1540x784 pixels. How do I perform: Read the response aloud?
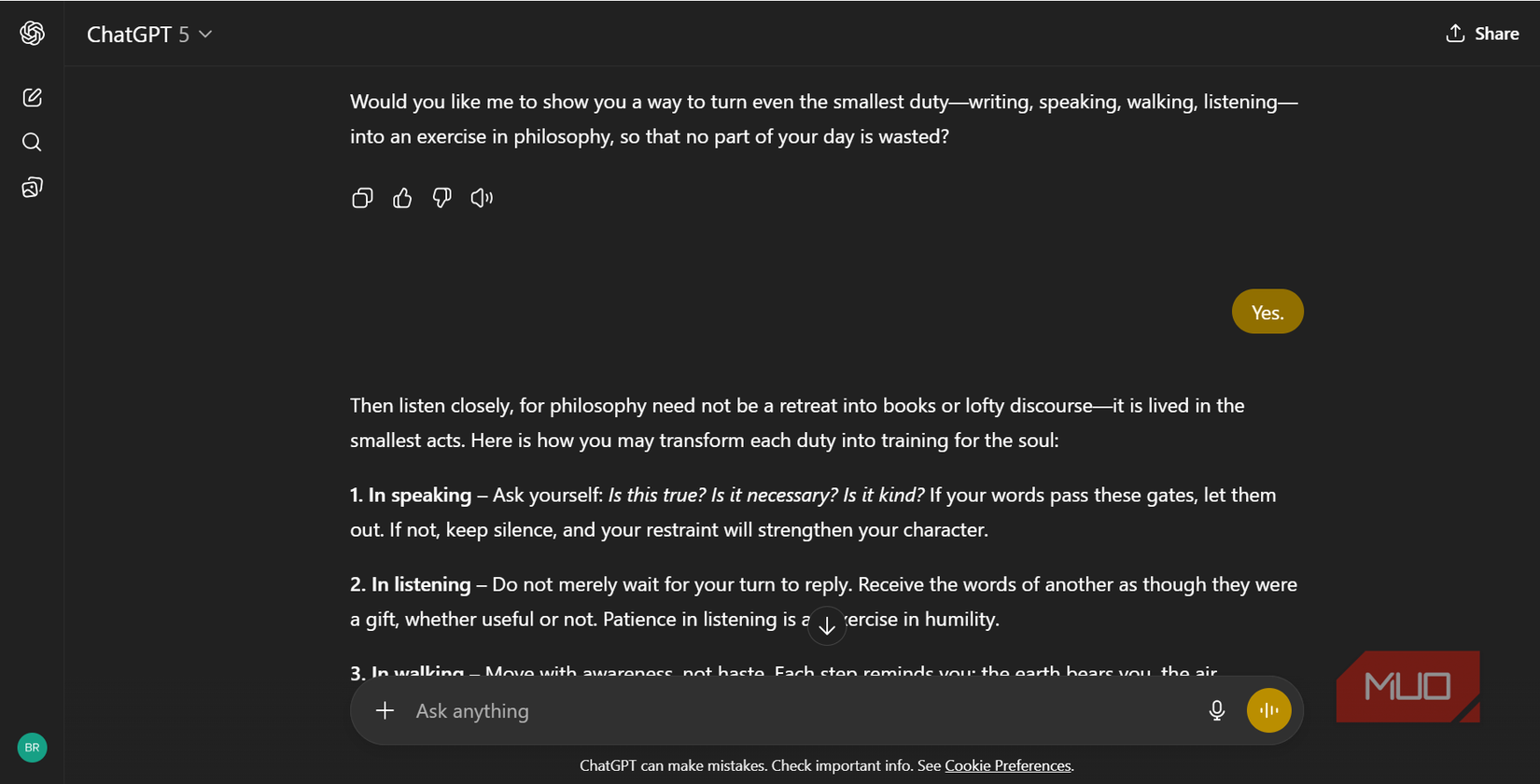482,198
